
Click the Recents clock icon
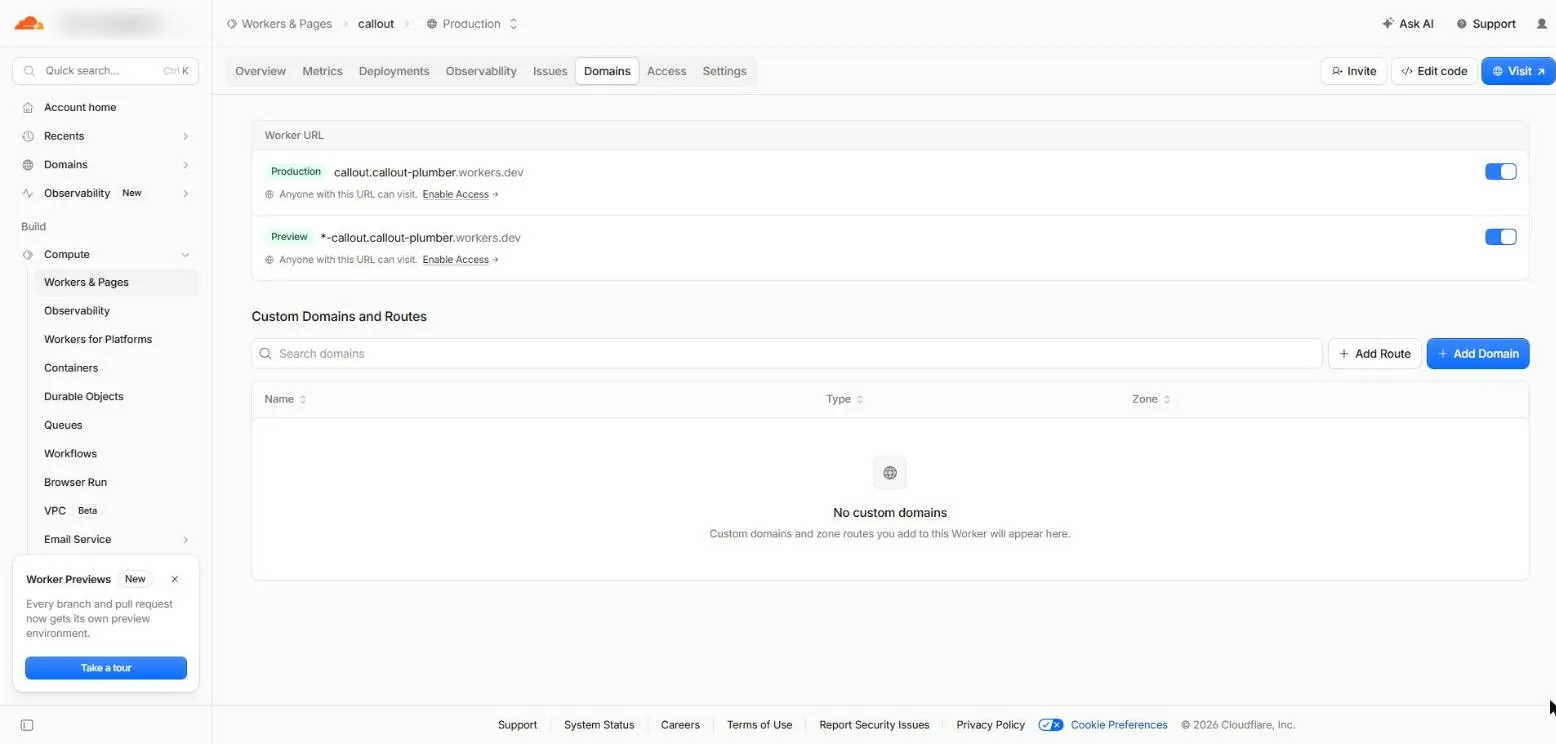pyautogui.click(x=28, y=136)
